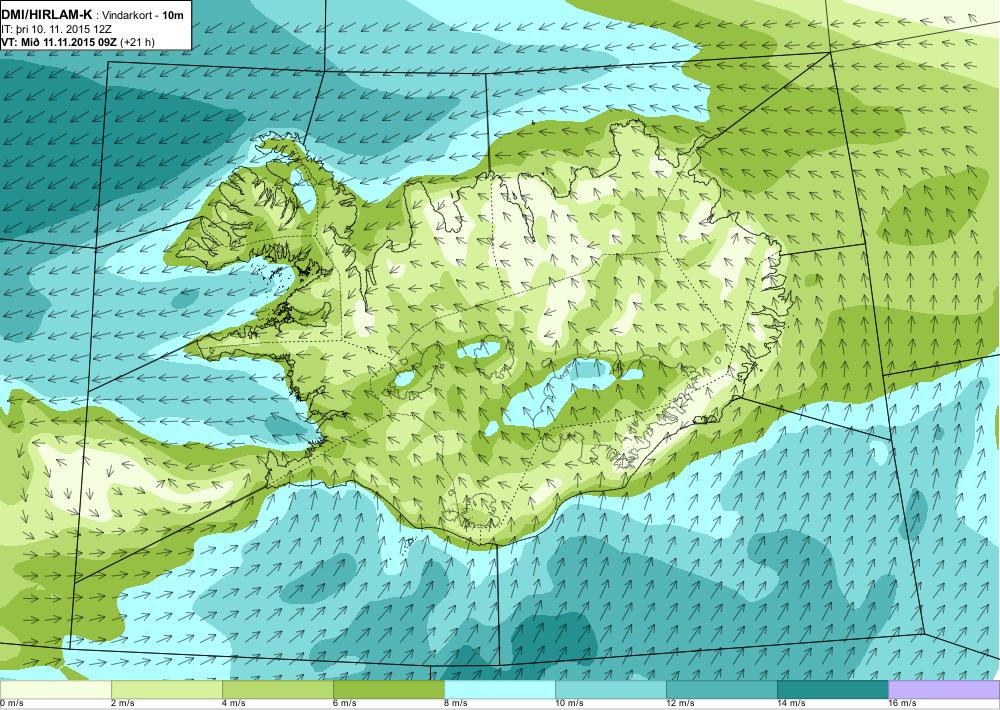Click the "14 m/s" legend label
The image size is (1000, 710).
pyautogui.click(x=792, y=704)
